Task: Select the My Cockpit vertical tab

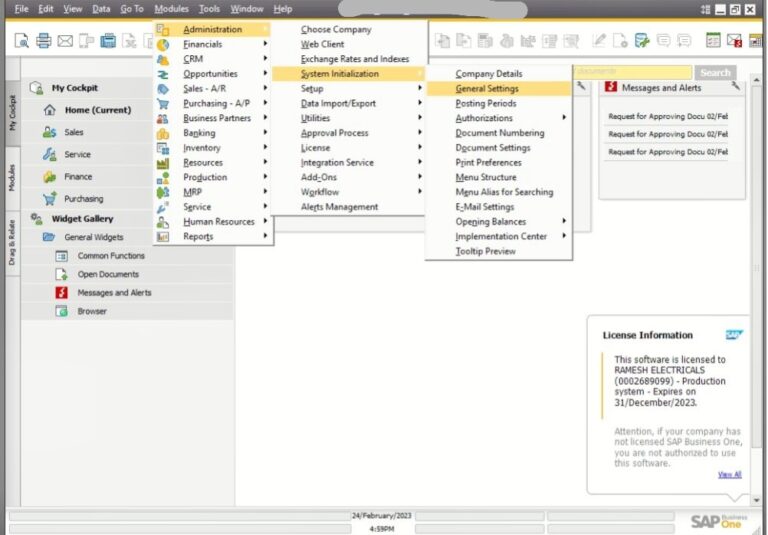Action: (12, 113)
